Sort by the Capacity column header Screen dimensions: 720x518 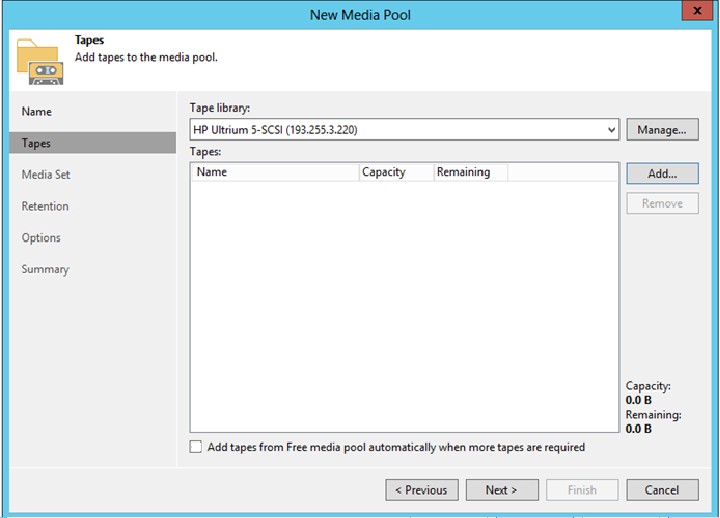pyautogui.click(x=396, y=172)
